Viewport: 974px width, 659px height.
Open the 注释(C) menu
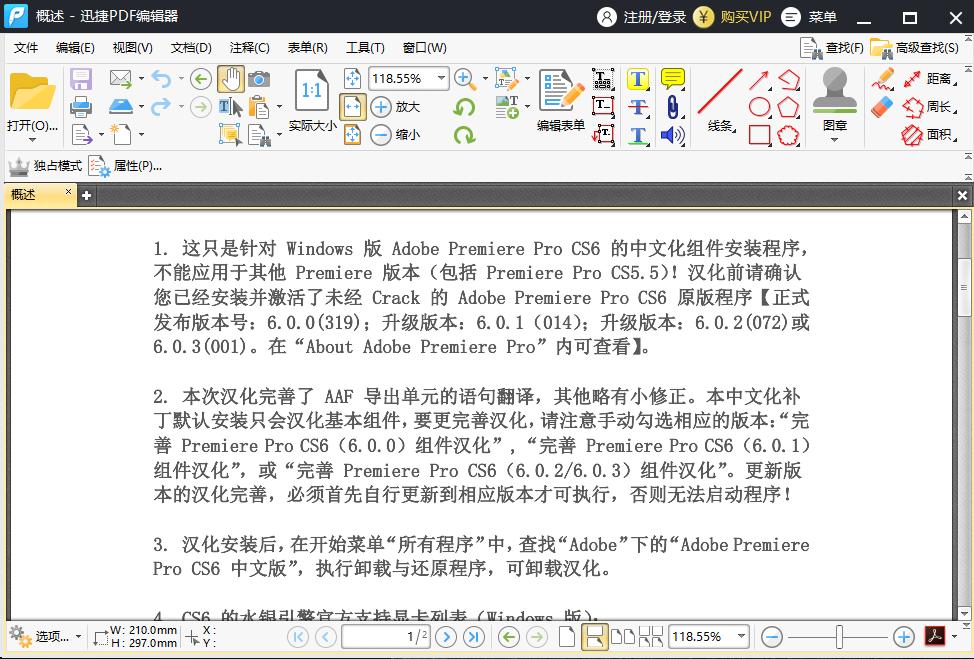click(249, 47)
